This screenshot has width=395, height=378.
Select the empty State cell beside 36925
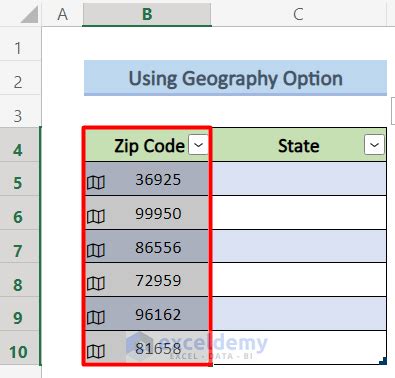point(299,179)
